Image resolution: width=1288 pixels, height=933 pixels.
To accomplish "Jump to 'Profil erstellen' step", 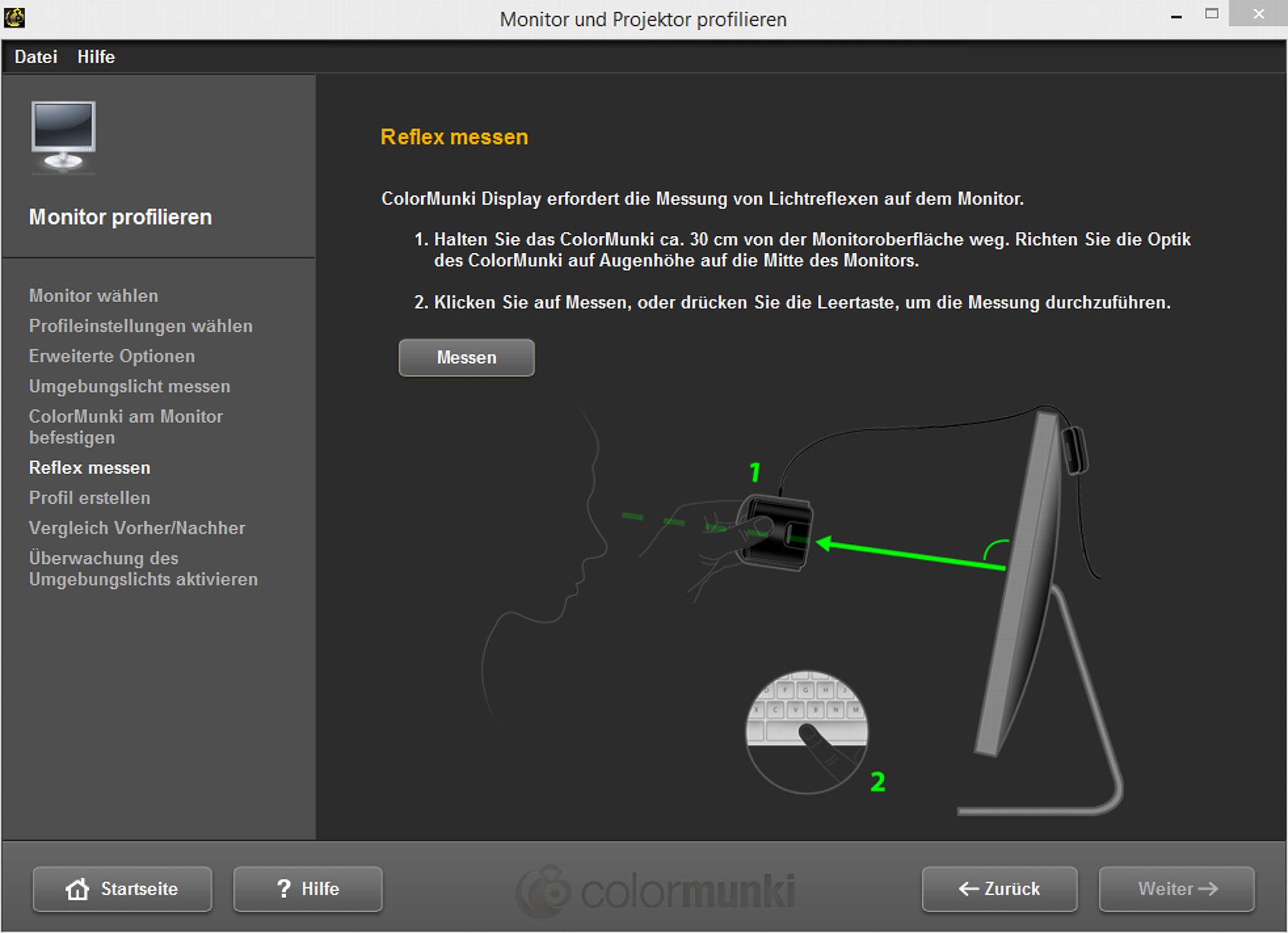I will 90,498.
